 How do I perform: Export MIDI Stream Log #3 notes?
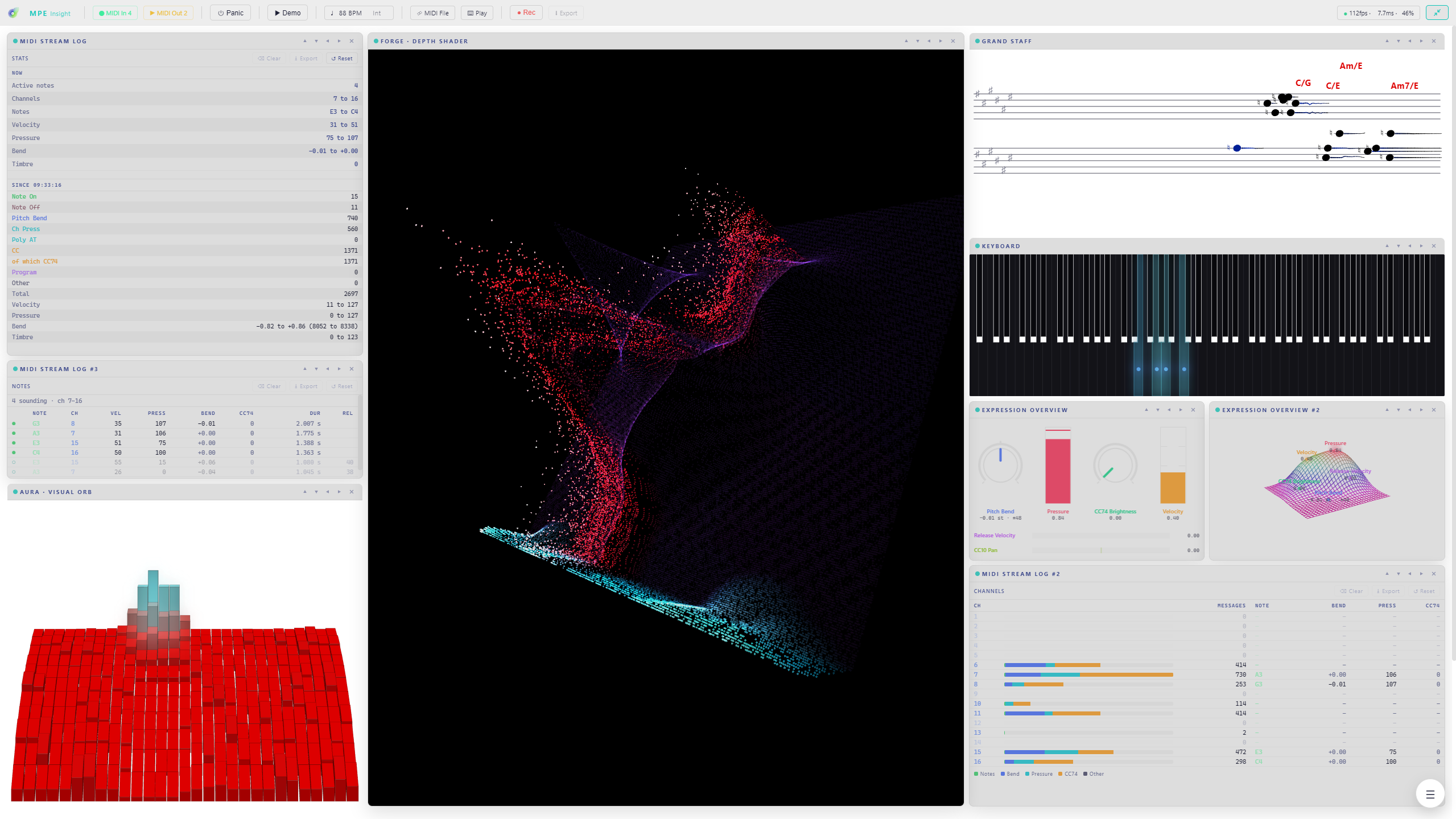pos(306,386)
